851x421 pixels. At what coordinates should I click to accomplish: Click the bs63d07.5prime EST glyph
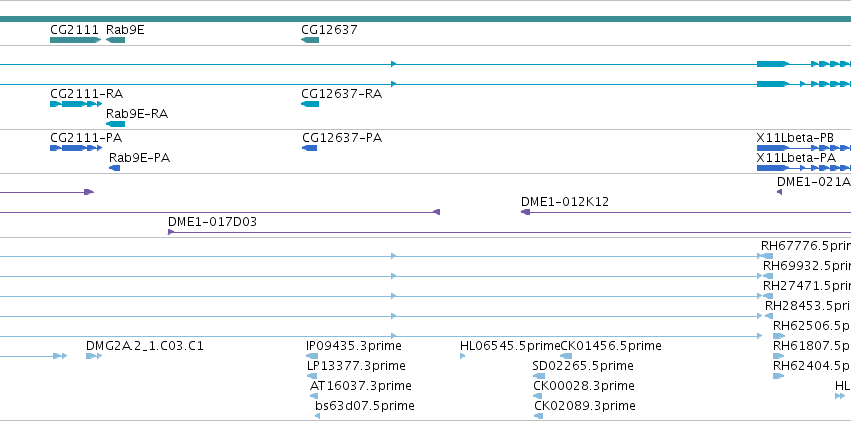coord(317,416)
